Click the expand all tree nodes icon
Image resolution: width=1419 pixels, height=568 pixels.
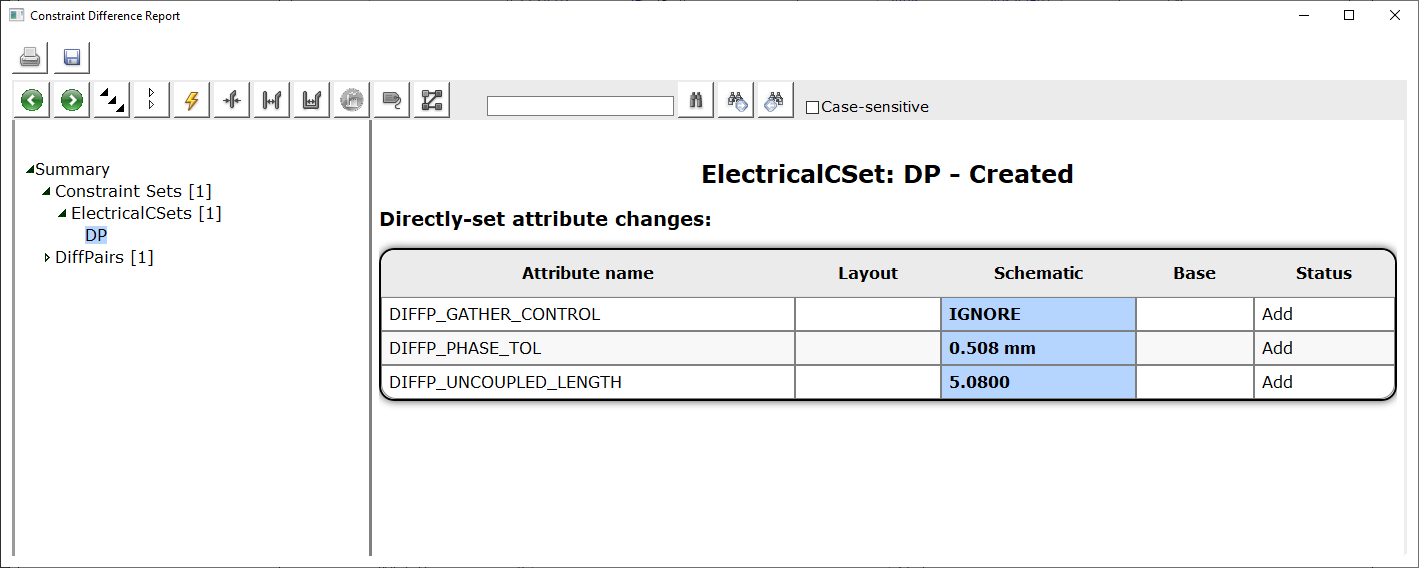pos(112,100)
